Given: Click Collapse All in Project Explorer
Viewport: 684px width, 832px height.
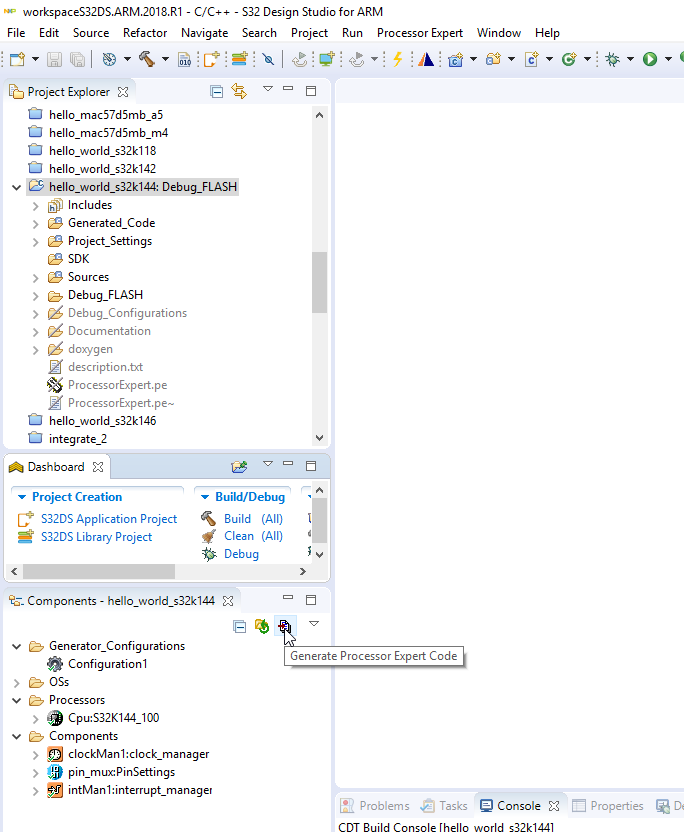Looking at the screenshot, I should tap(217, 92).
